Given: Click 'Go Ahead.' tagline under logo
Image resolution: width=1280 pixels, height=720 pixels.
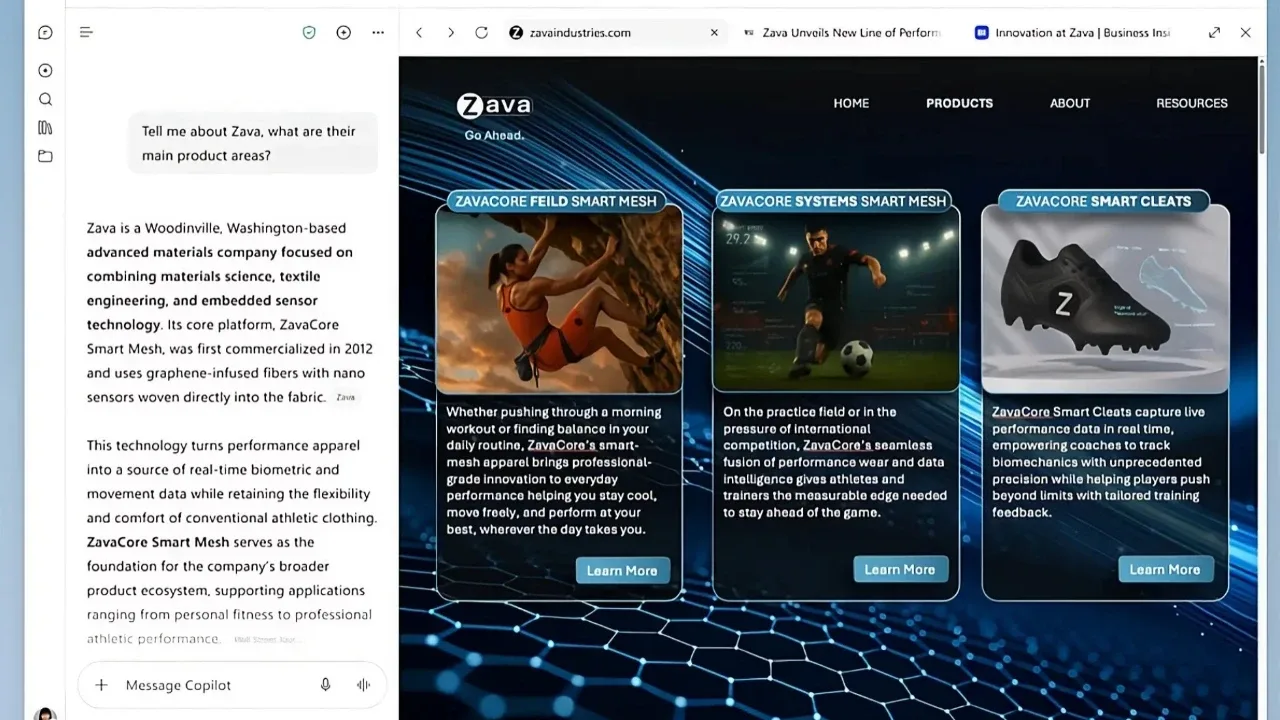Looking at the screenshot, I should pyautogui.click(x=494, y=135).
